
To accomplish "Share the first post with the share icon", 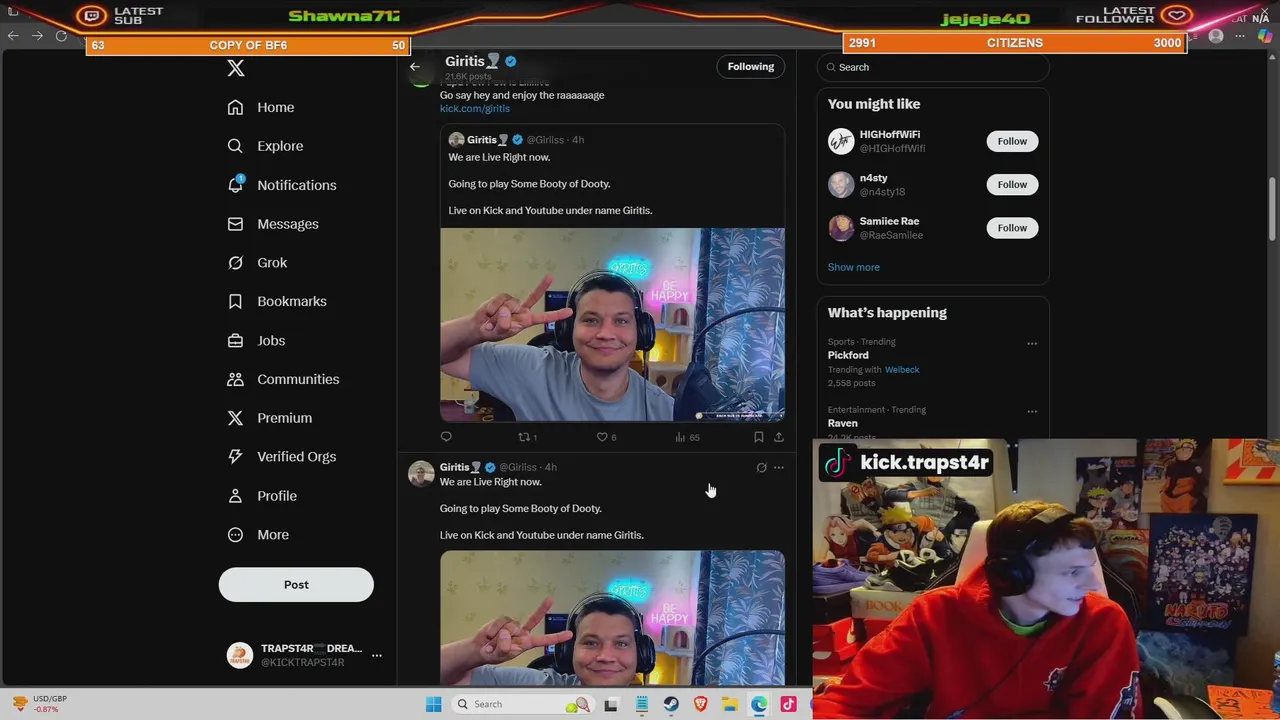I will [779, 437].
